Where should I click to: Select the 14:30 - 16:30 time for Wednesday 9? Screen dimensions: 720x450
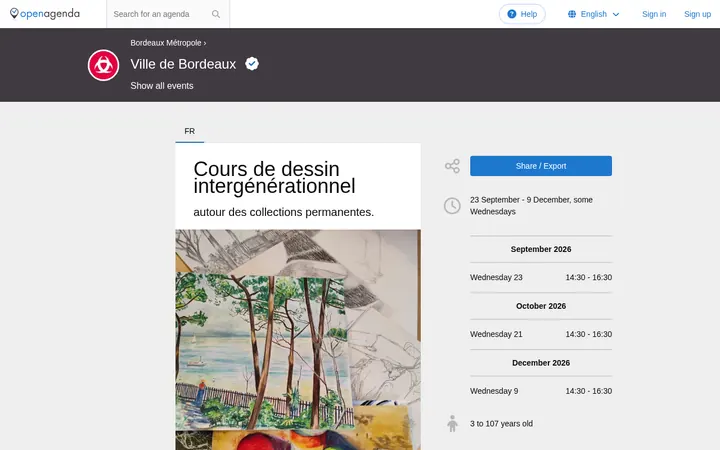click(x=589, y=391)
